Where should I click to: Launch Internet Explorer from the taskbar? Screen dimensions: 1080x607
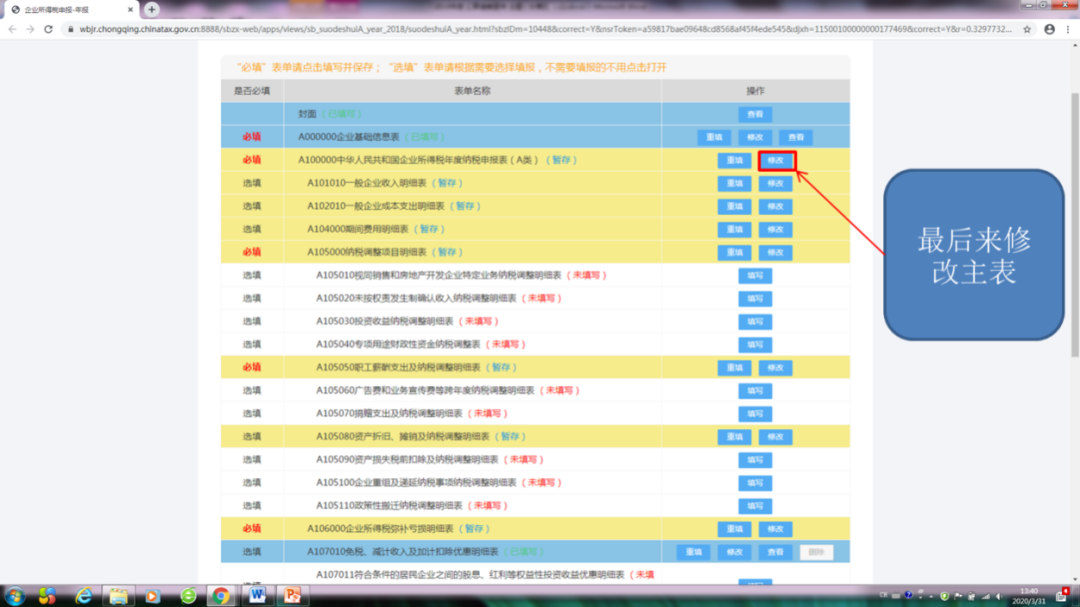point(83,596)
